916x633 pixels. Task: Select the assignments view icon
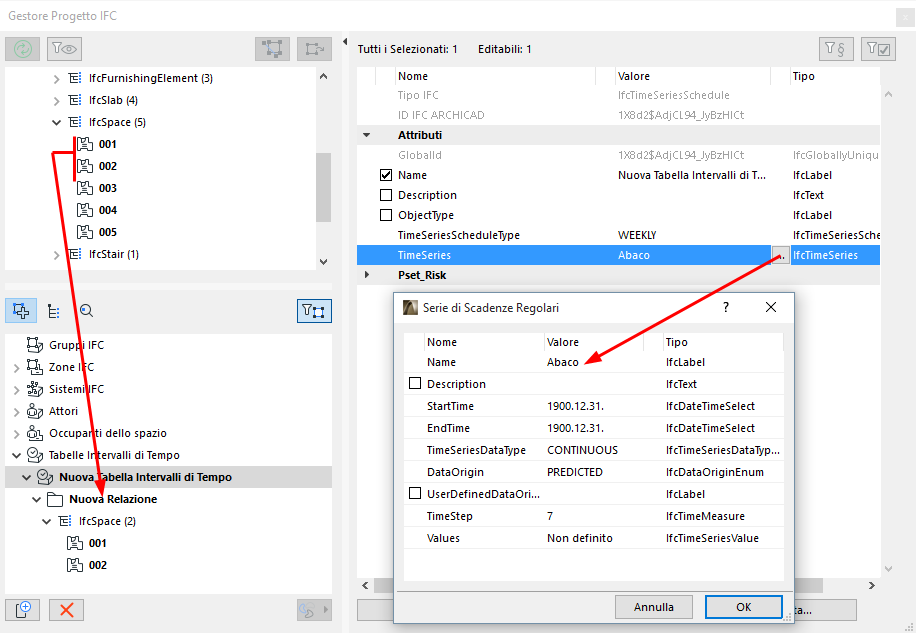point(21,311)
